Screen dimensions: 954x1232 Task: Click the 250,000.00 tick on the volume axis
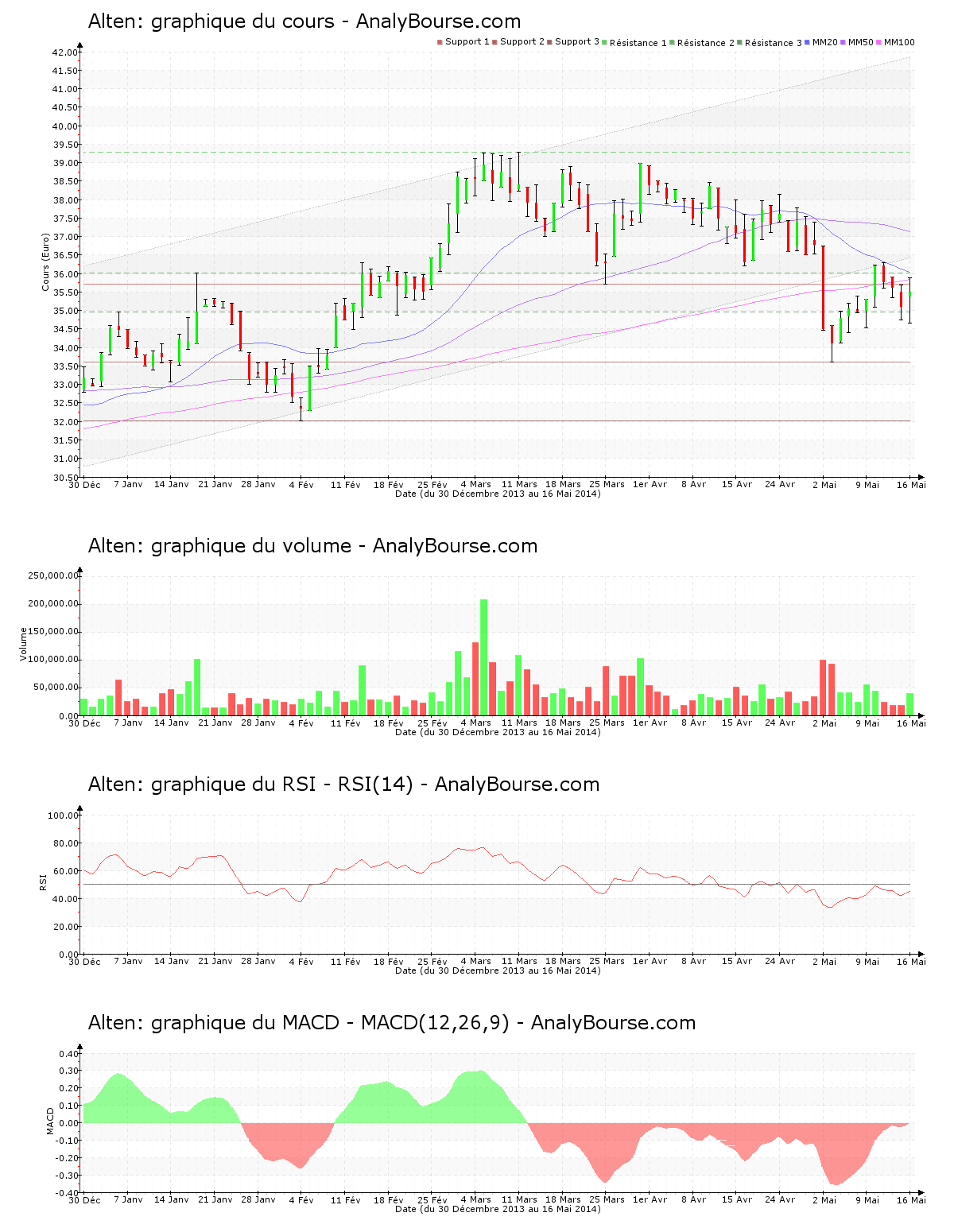coord(53,575)
